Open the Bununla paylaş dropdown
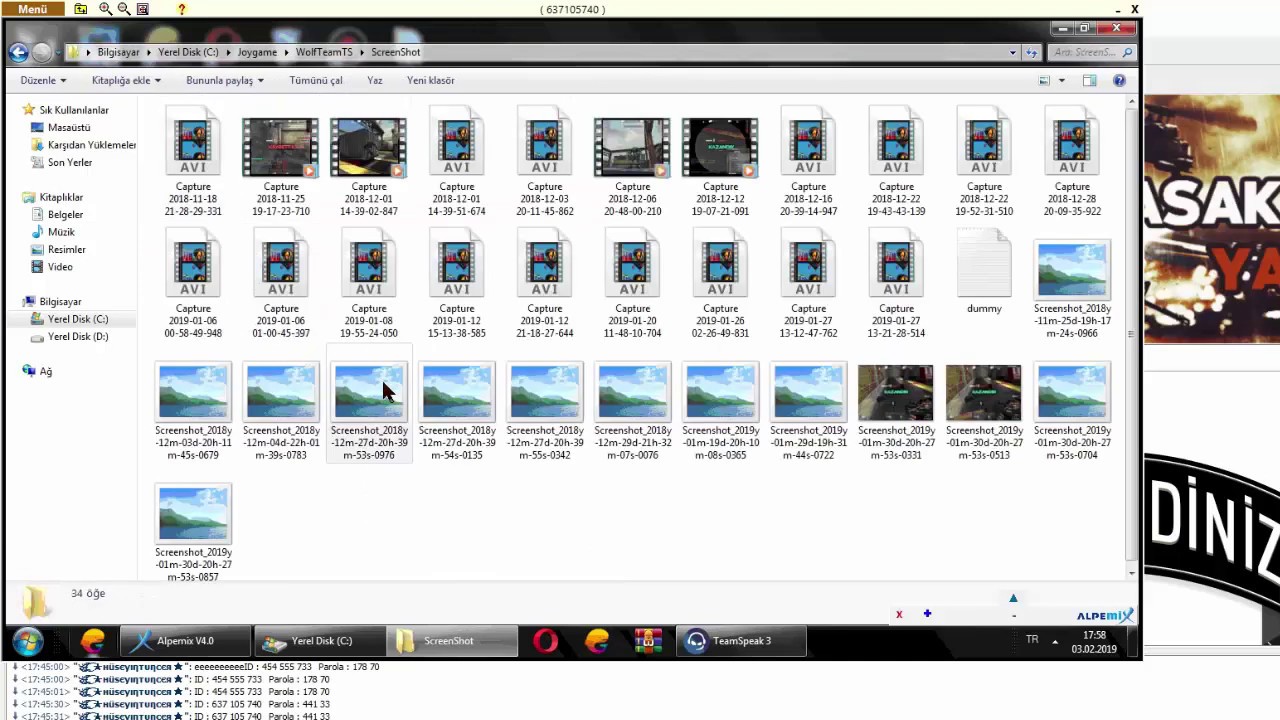This screenshot has width=1280, height=720. coord(225,80)
